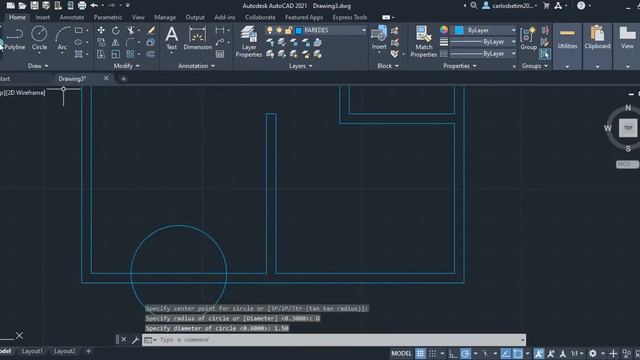Viewport: 640px width, 360px height.
Task: Open the PAREDES layer dropdown
Action: click(x=363, y=30)
